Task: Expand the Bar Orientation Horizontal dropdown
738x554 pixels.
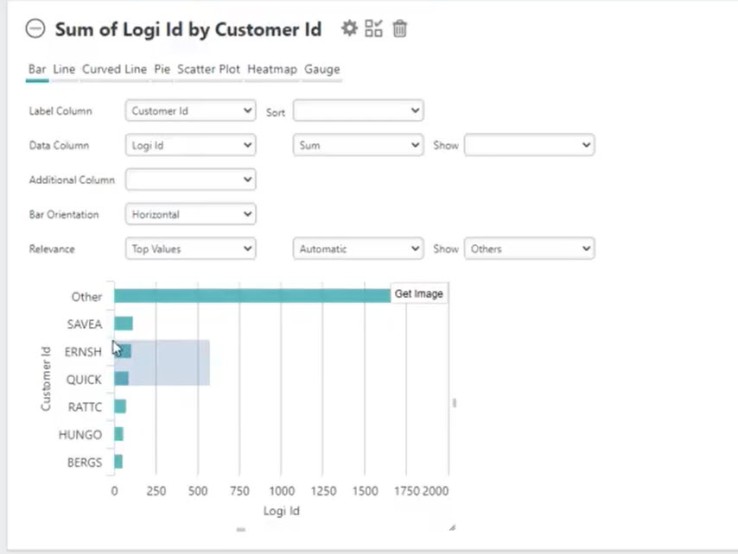Action: click(x=191, y=214)
